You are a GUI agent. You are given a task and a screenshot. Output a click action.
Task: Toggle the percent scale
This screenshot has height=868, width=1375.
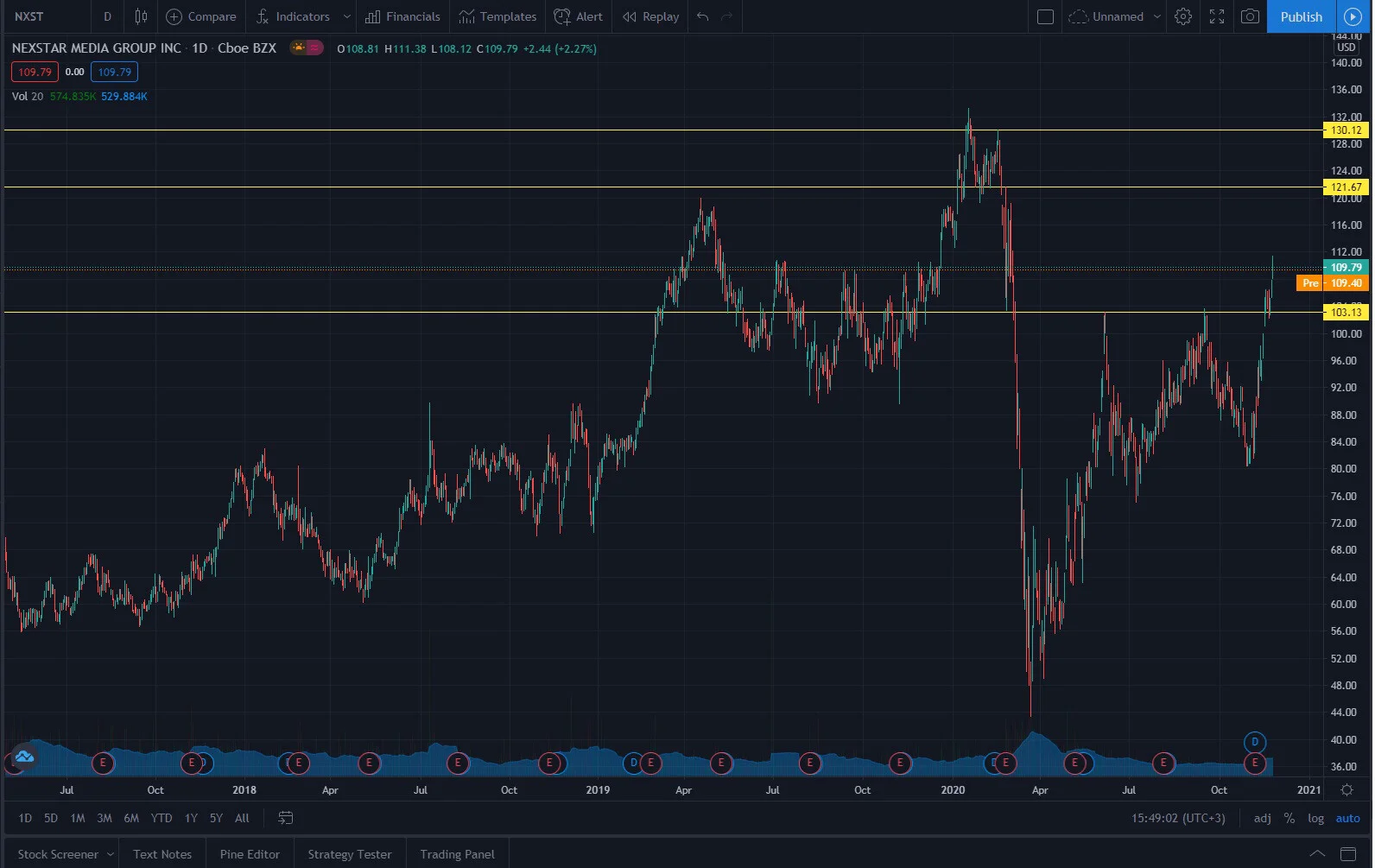(1289, 818)
